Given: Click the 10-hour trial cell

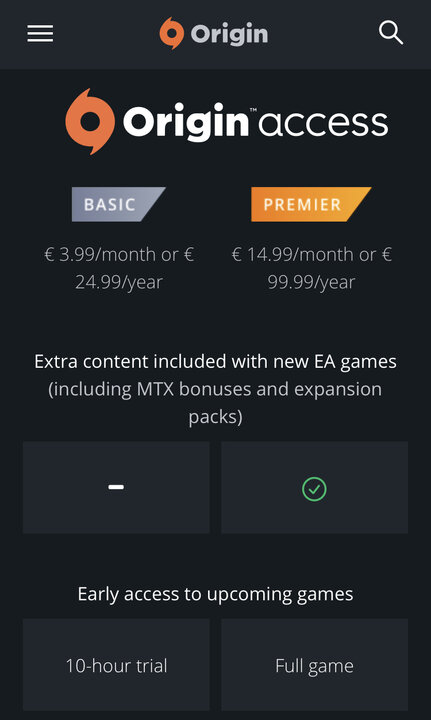Looking at the screenshot, I should (116, 665).
